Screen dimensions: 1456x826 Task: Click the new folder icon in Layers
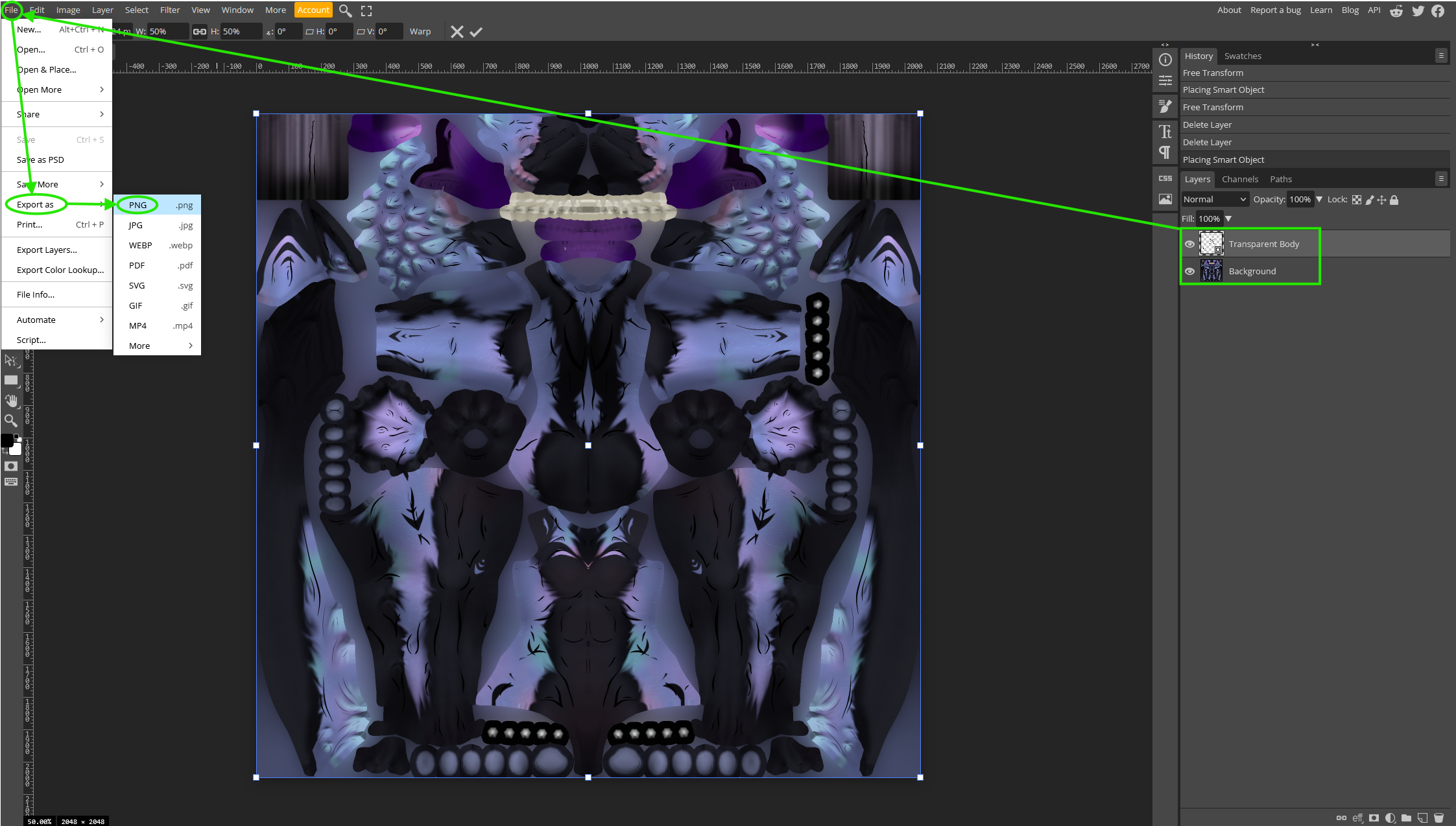1406,818
